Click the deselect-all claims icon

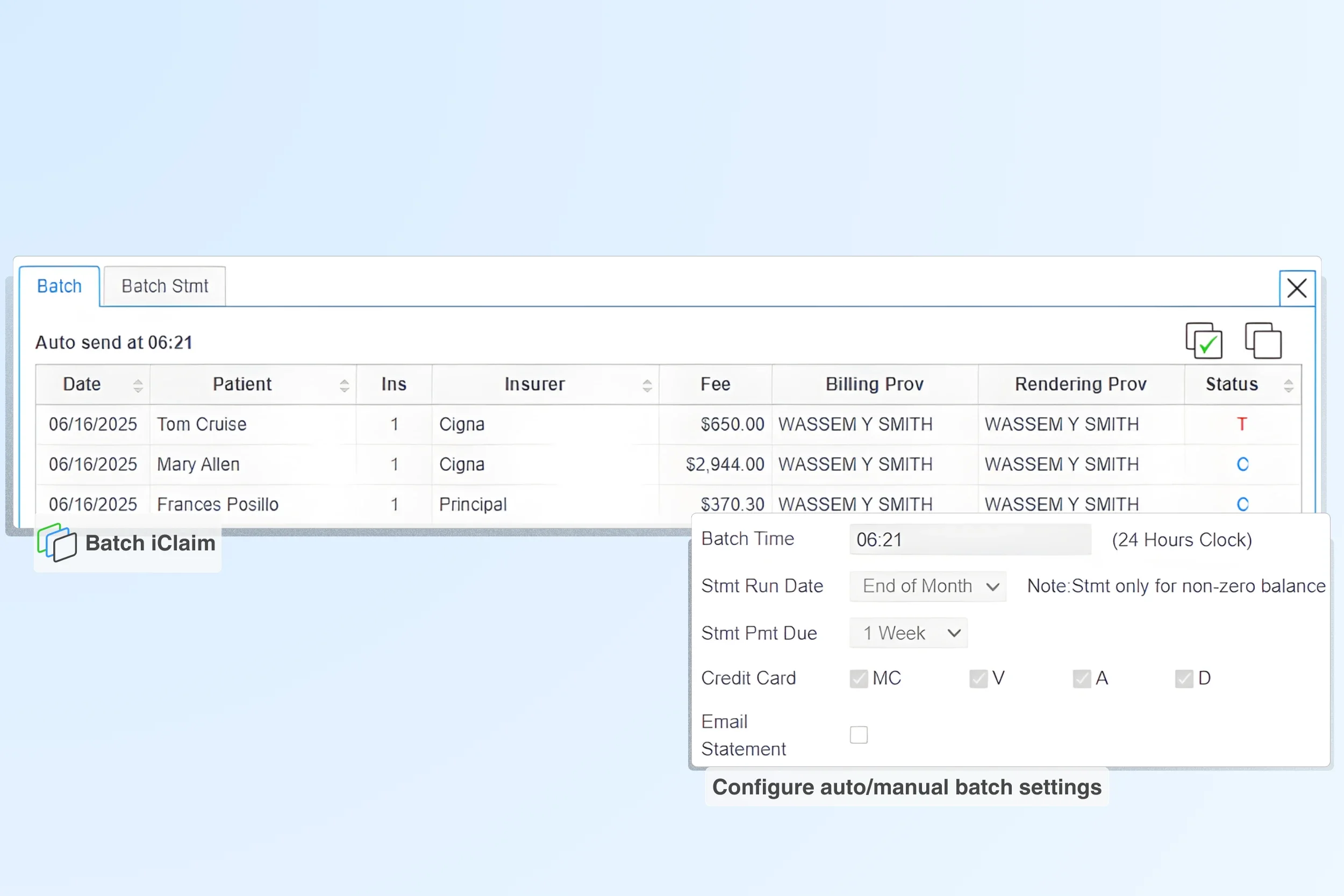pyautogui.click(x=1263, y=341)
